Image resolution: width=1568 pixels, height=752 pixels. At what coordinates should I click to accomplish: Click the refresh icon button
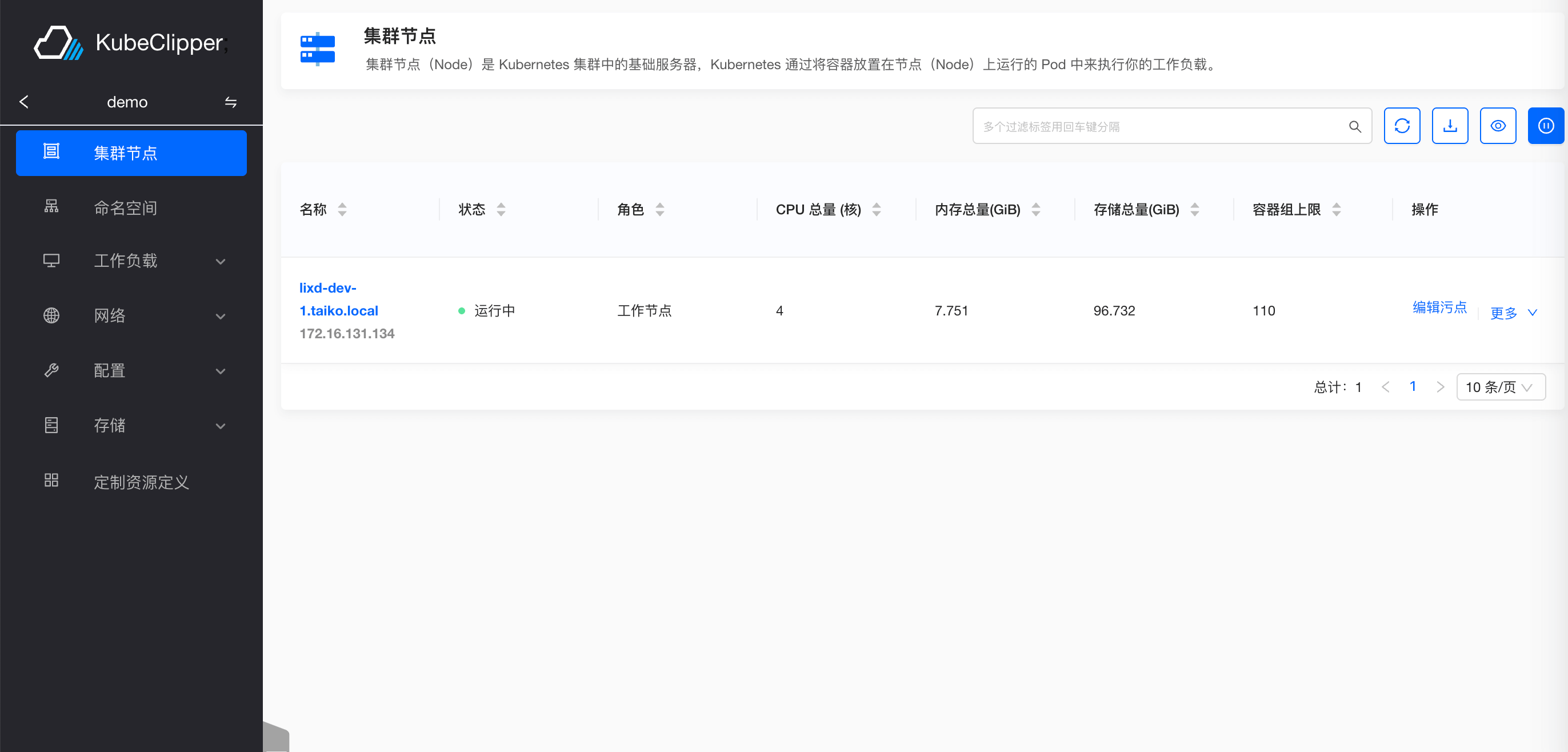pos(1401,126)
